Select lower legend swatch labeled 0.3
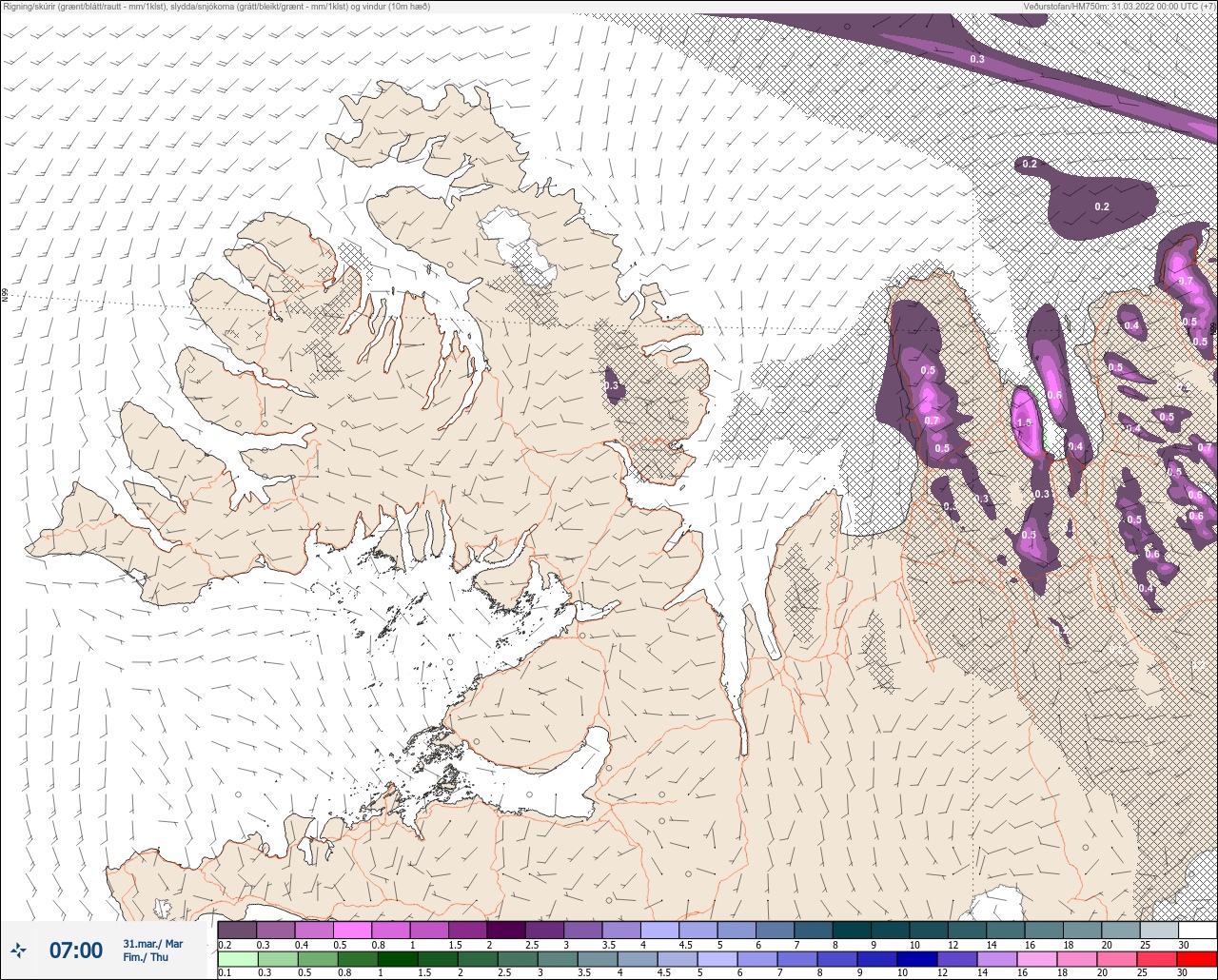The image size is (1218, 980). coord(278,958)
